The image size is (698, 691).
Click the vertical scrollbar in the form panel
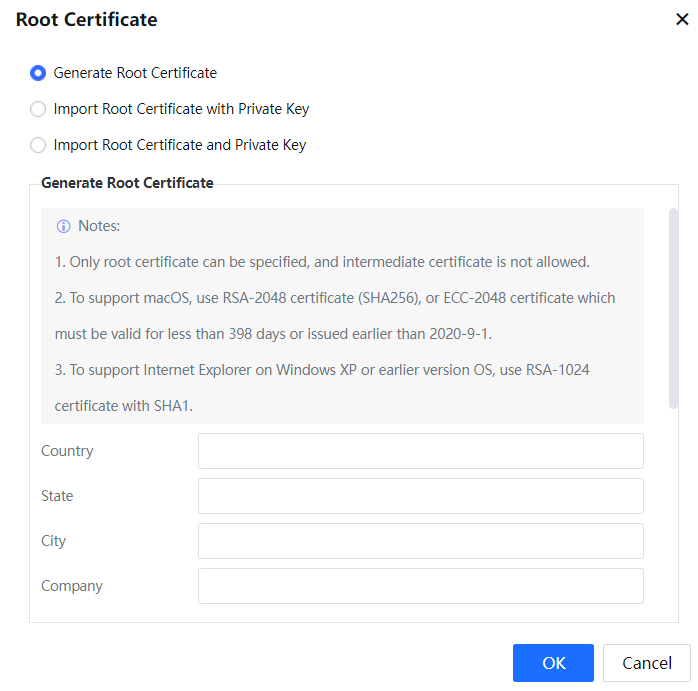pos(673,308)
